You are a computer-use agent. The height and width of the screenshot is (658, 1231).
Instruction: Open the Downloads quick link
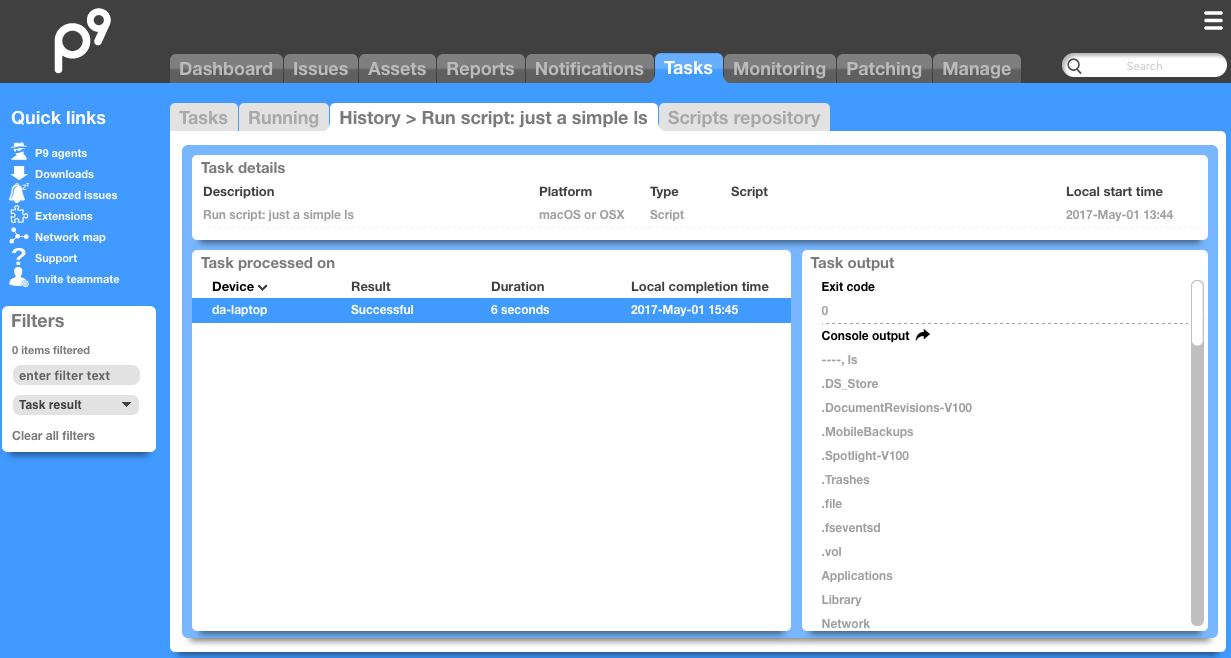coord(64,174)
